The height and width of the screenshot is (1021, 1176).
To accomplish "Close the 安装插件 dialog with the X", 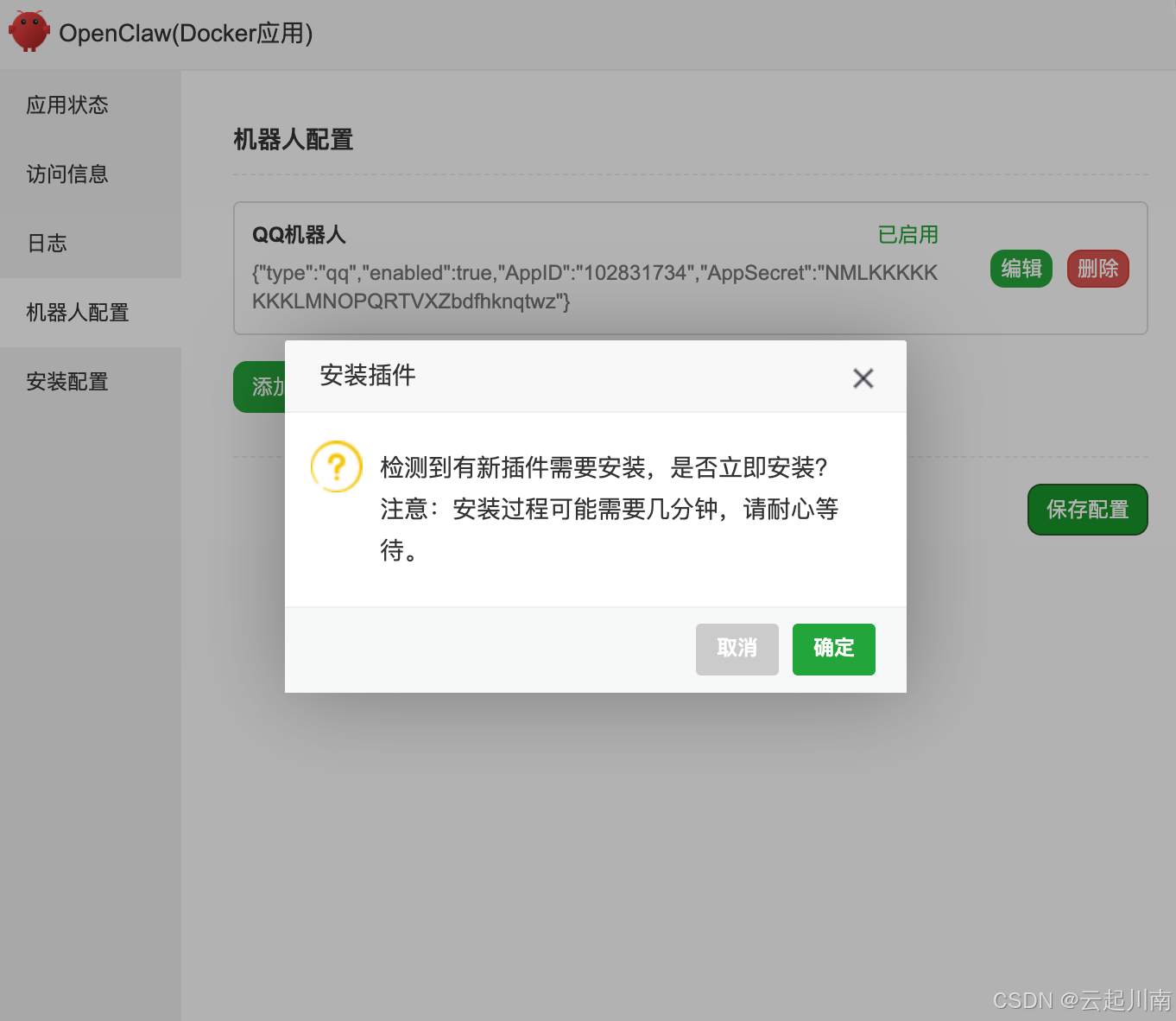I will (863, 378).
